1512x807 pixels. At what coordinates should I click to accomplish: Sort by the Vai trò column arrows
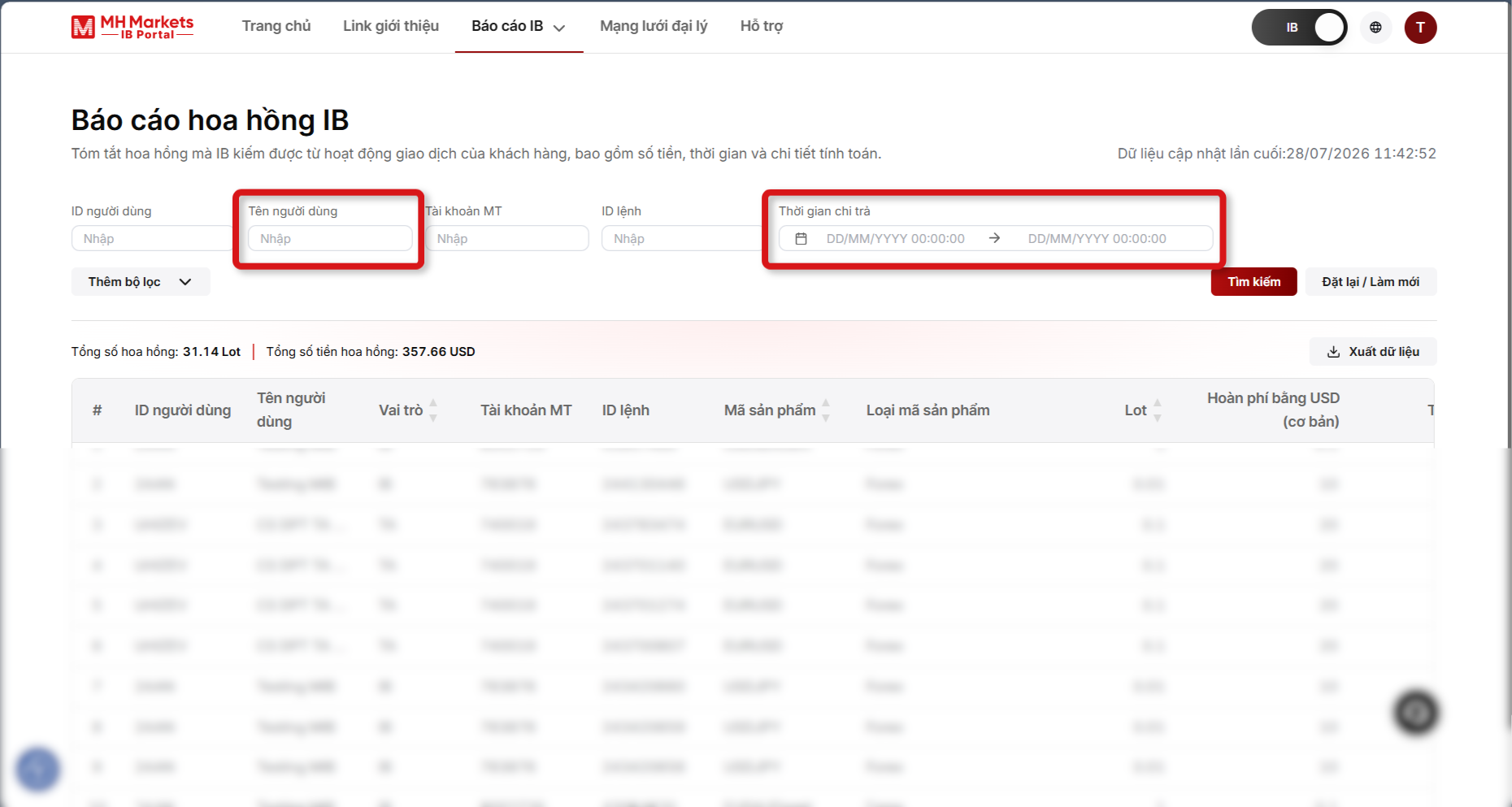pyautogui.click(x=433, y=410)
